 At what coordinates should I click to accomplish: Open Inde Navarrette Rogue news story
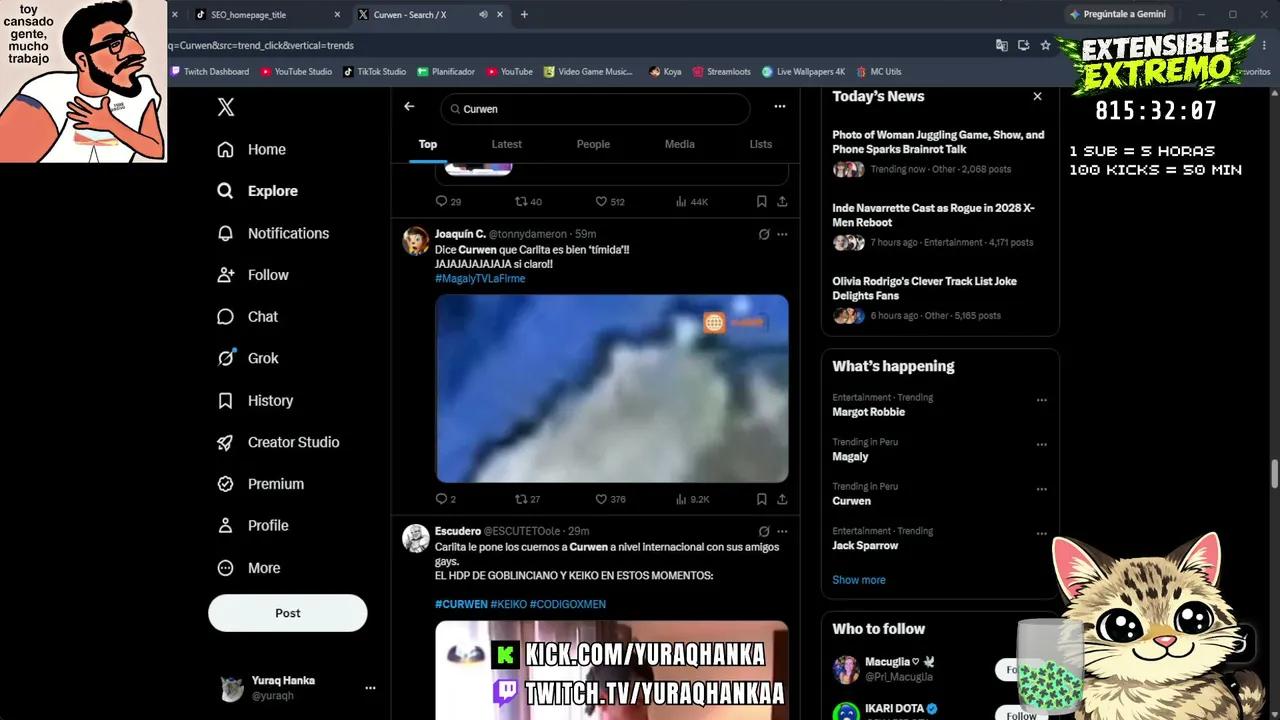(940, 228)
